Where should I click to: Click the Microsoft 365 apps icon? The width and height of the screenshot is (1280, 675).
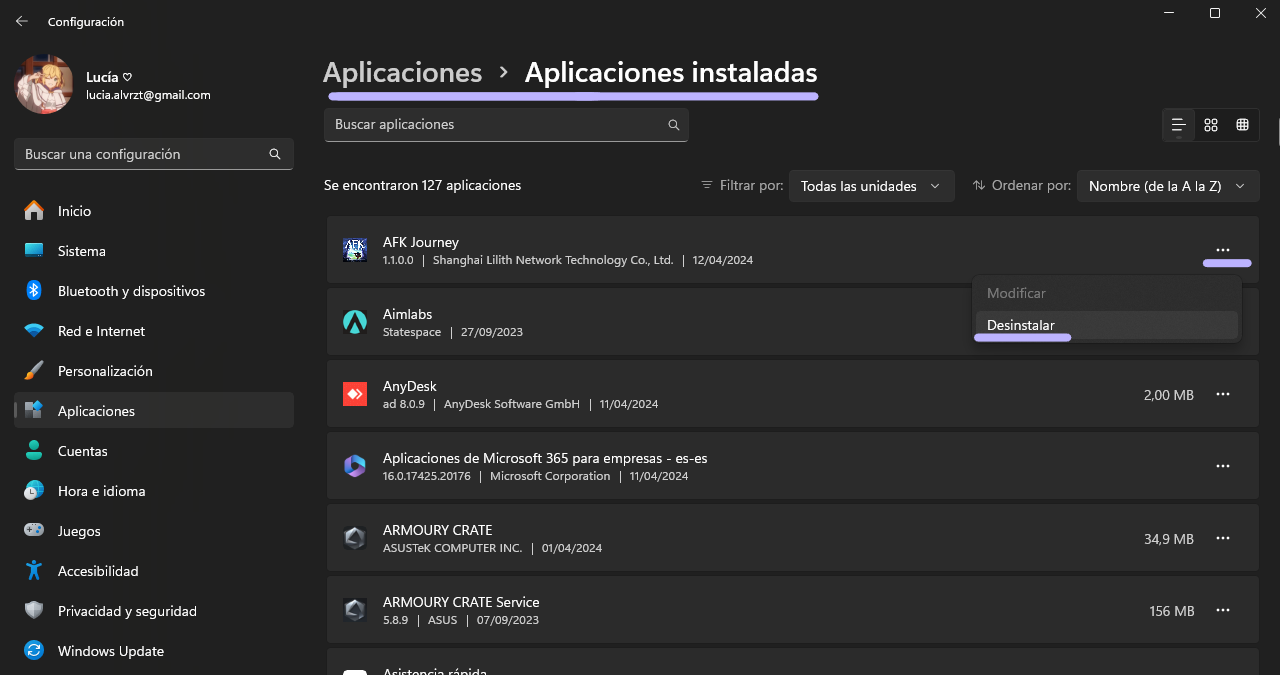[355, 465]
